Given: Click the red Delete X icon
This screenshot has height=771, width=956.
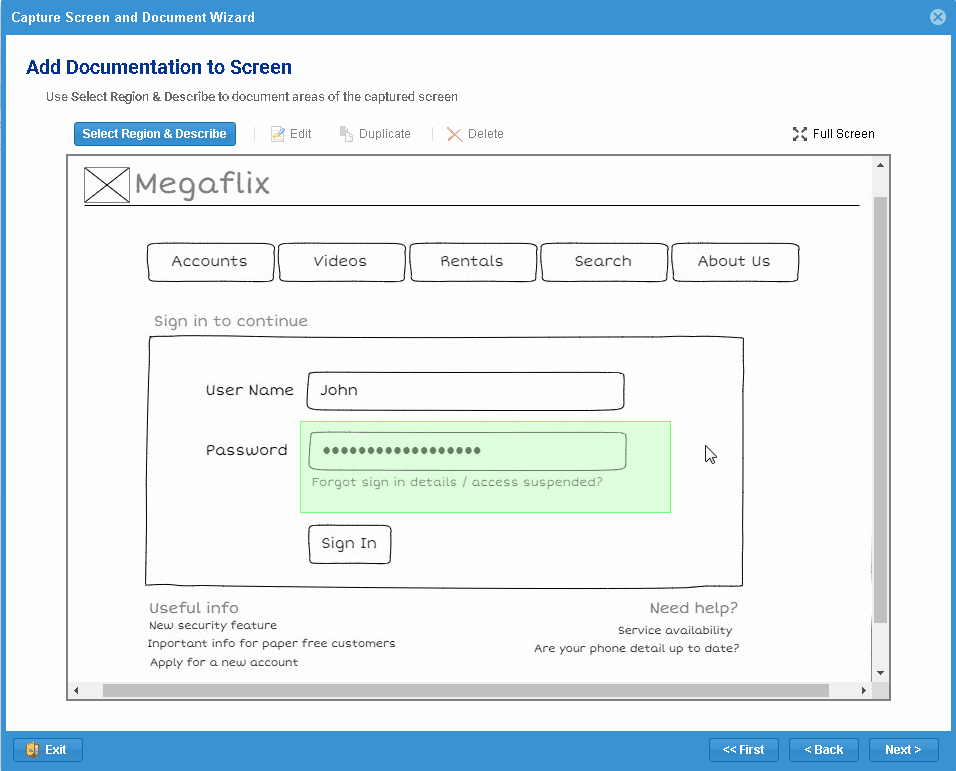Looking at the screenshot, I should tap(454, 134).
